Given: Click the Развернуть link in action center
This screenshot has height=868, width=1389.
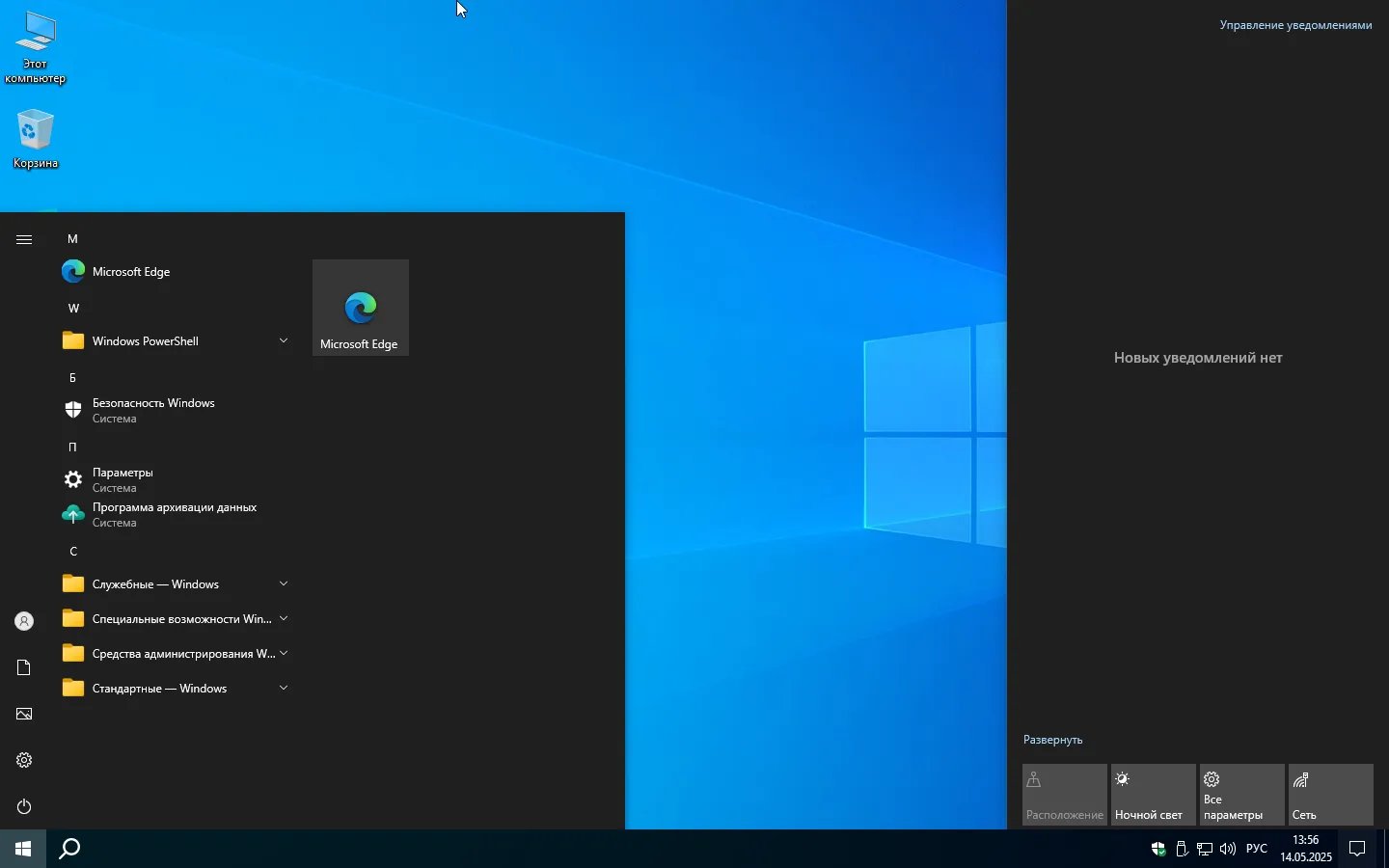Looking at the screenshot, I should [1052, 740].
